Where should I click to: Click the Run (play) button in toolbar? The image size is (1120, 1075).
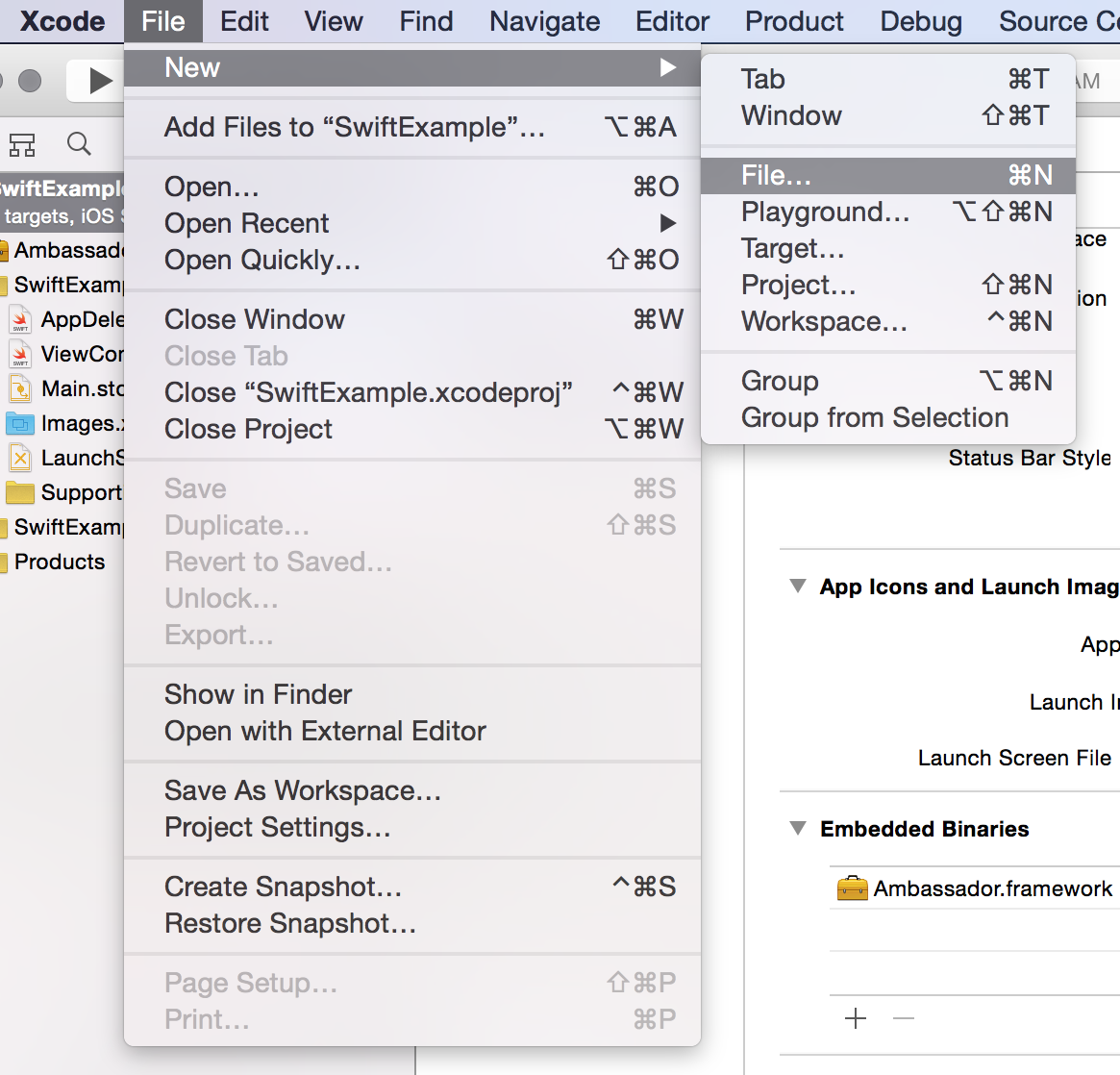click(100, 81)
